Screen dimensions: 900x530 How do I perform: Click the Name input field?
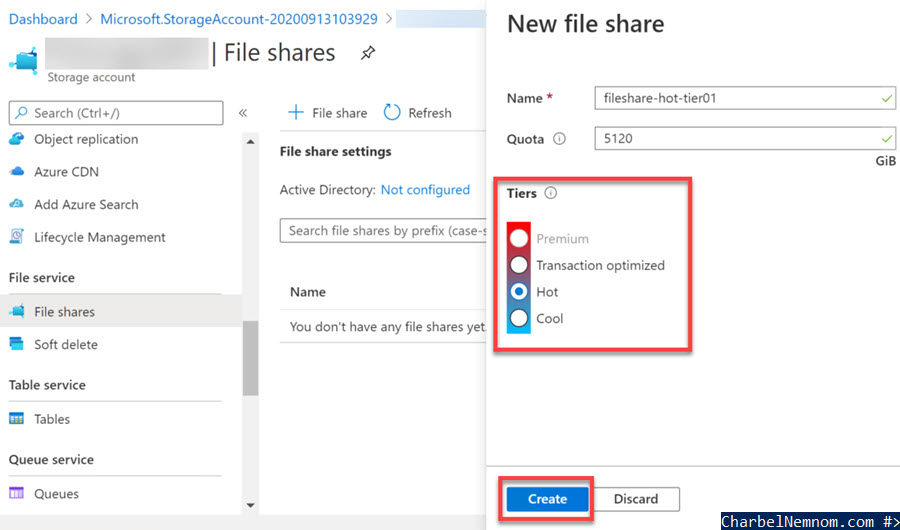click(x=744, y=98)
